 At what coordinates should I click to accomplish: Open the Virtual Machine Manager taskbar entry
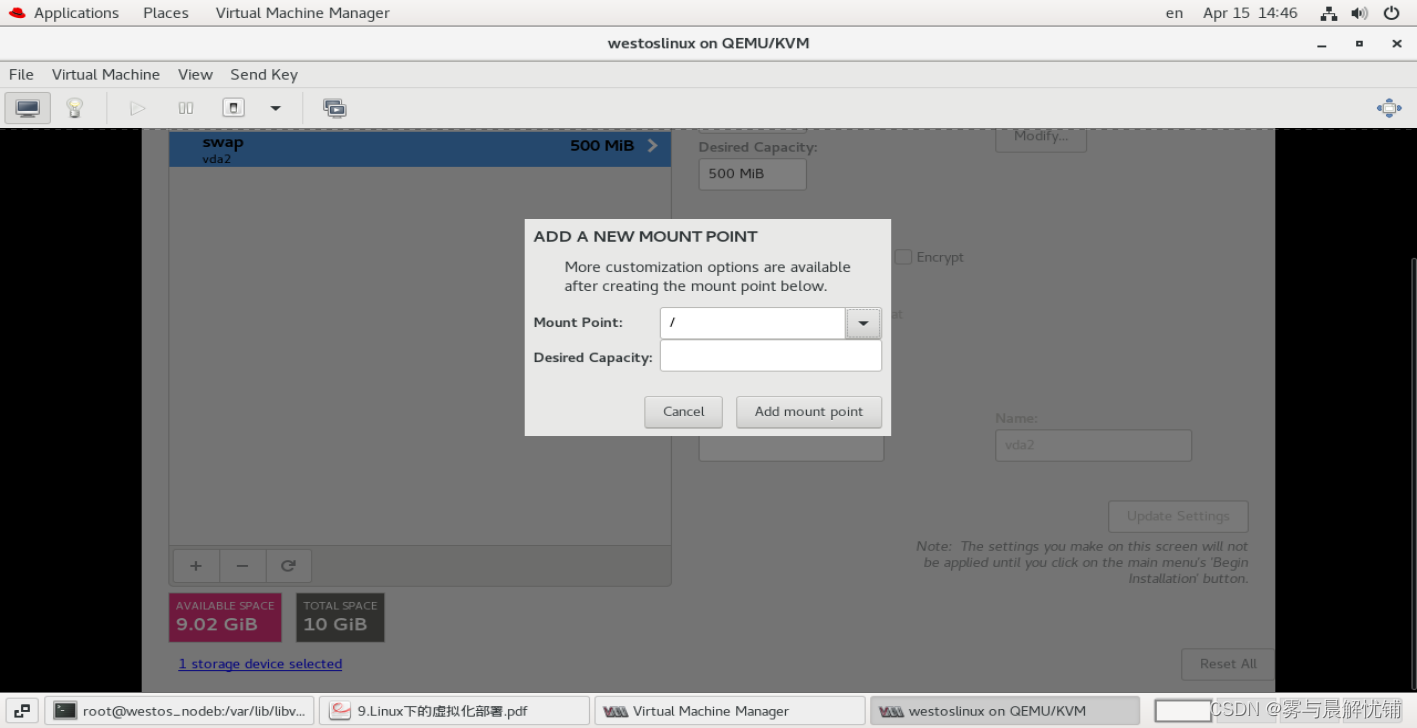click(x=729, y=710)
